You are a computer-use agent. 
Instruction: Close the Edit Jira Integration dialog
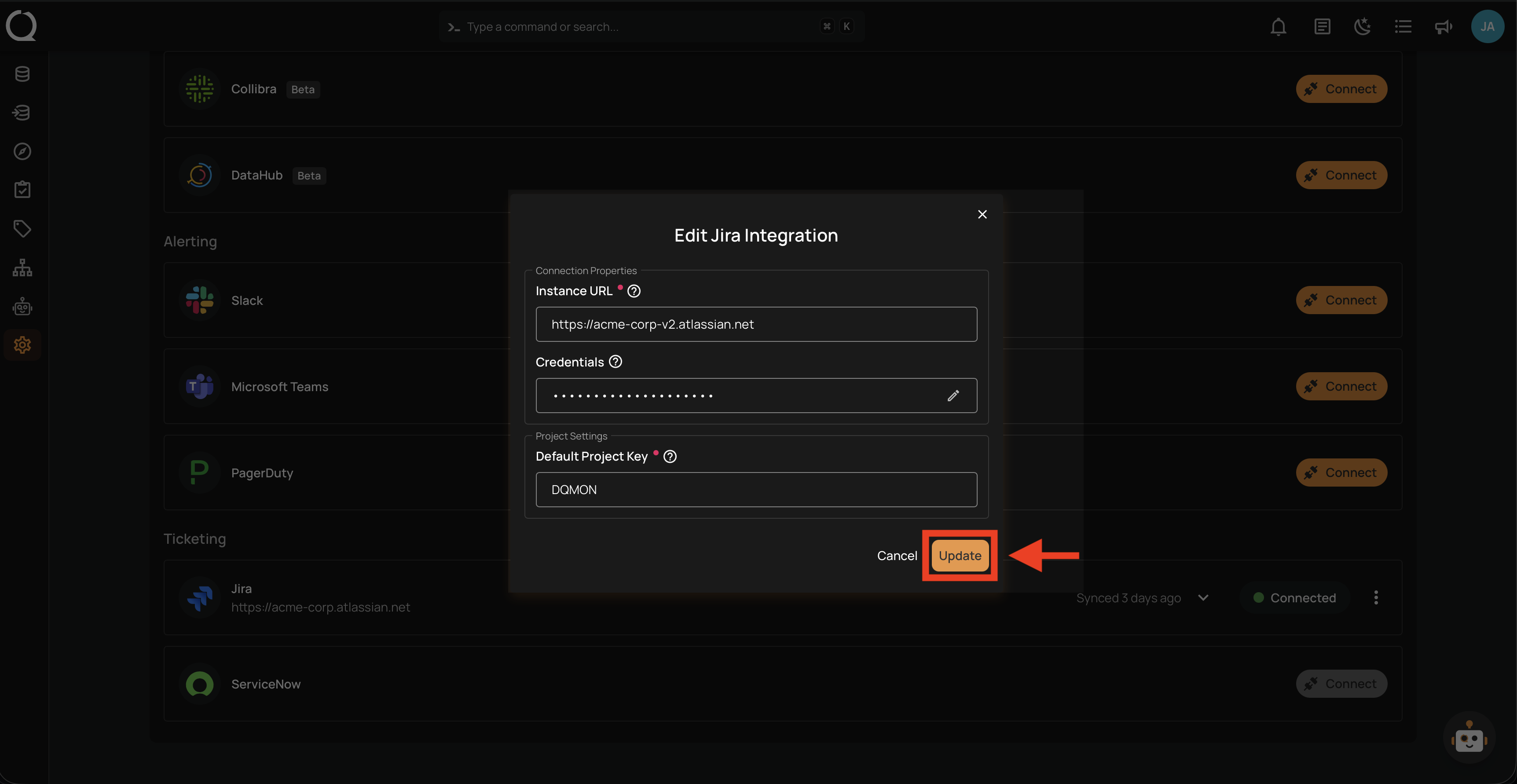pos(982,214)
